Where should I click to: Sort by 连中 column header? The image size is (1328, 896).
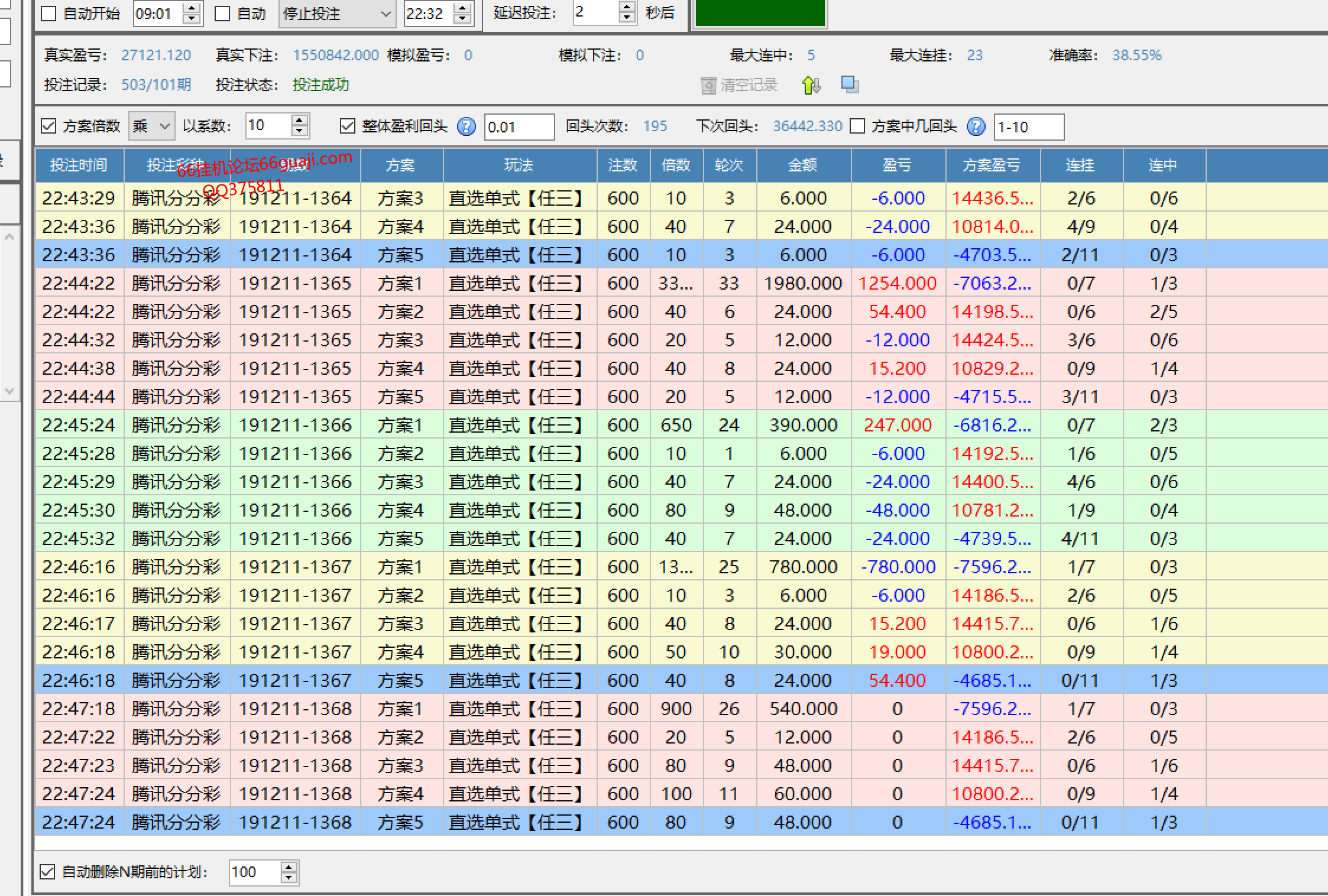tap(1164, 165)
